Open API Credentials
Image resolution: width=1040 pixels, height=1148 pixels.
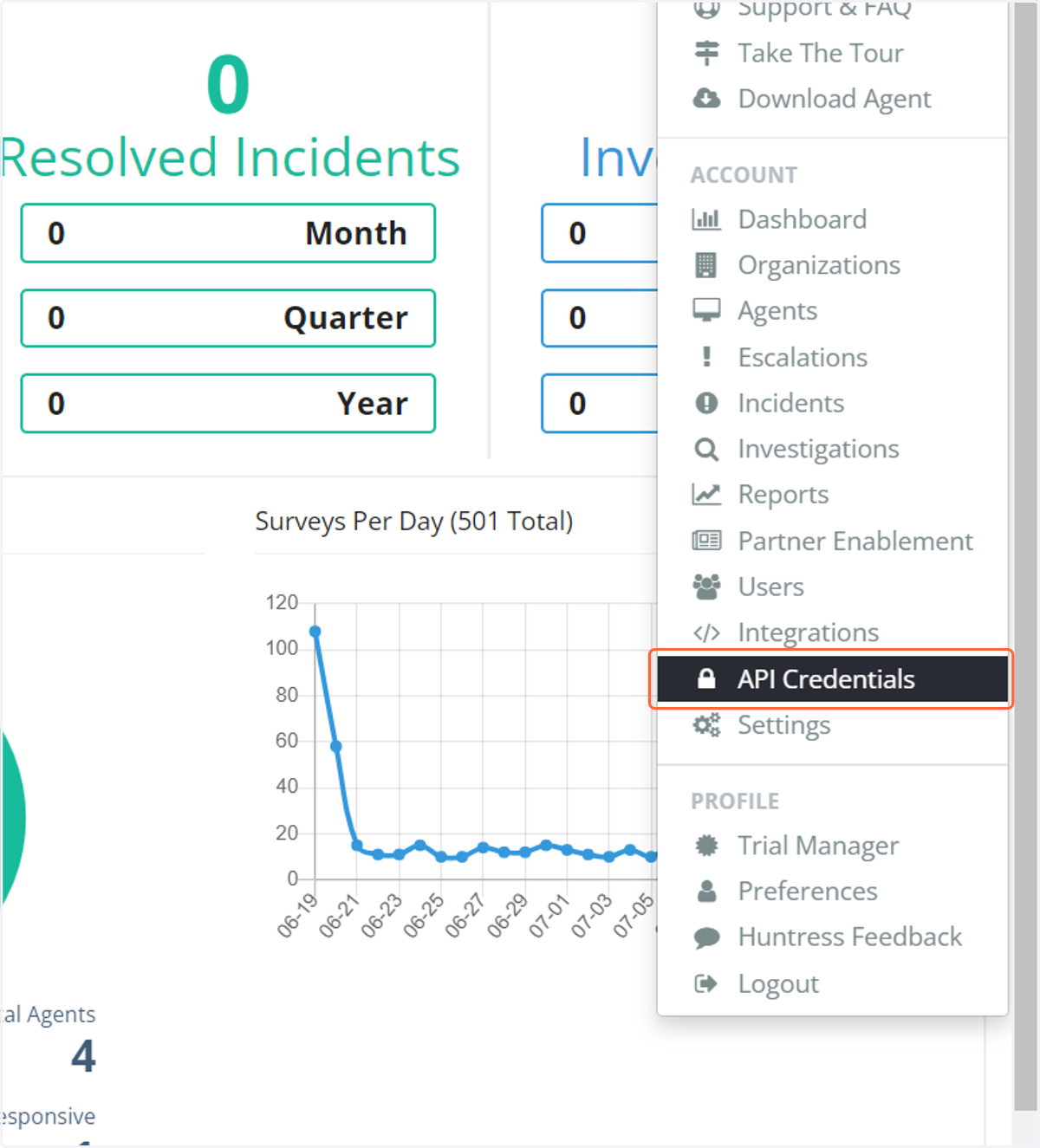832,678
